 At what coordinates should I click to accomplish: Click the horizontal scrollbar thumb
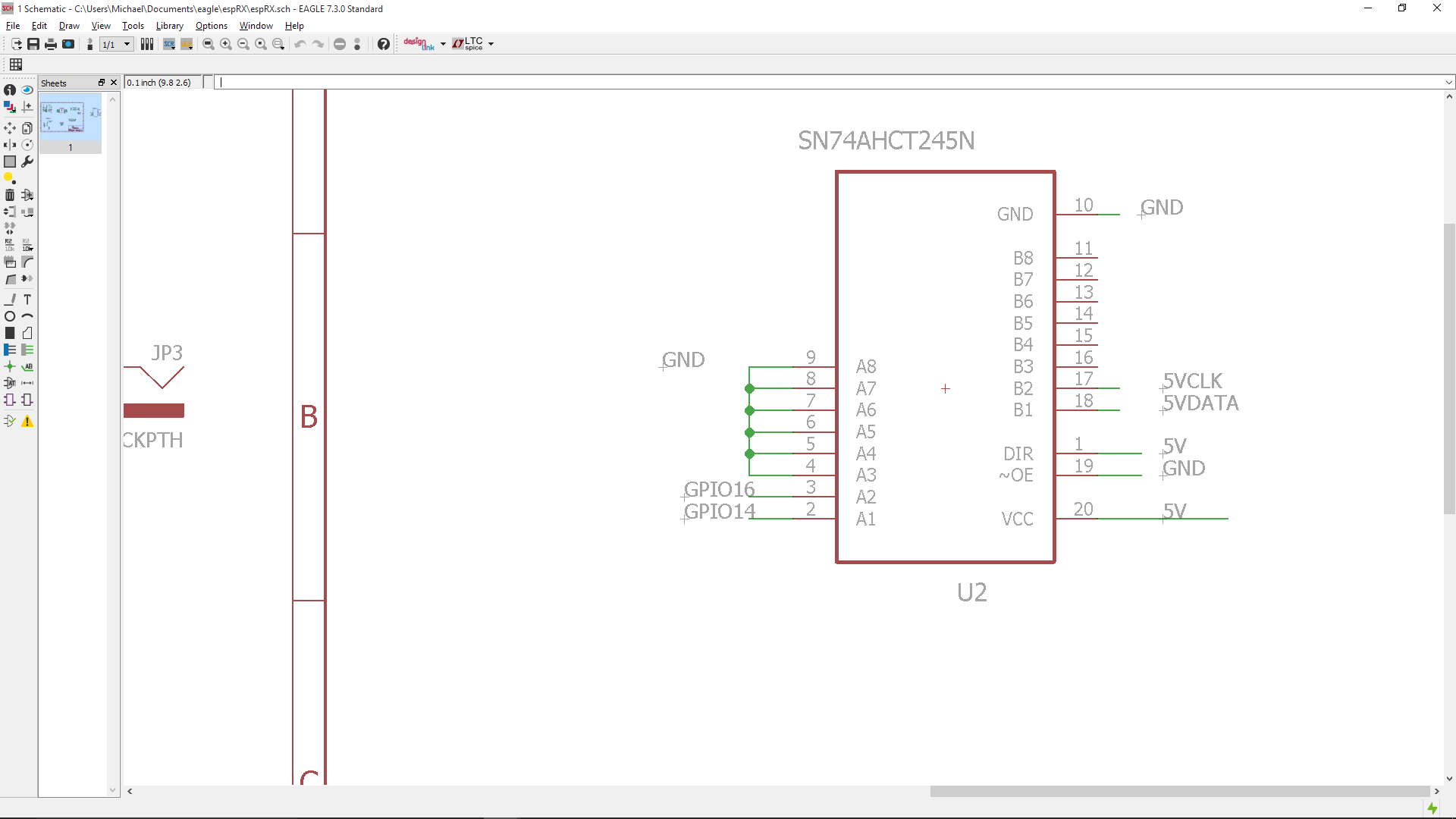[1179, 791]
